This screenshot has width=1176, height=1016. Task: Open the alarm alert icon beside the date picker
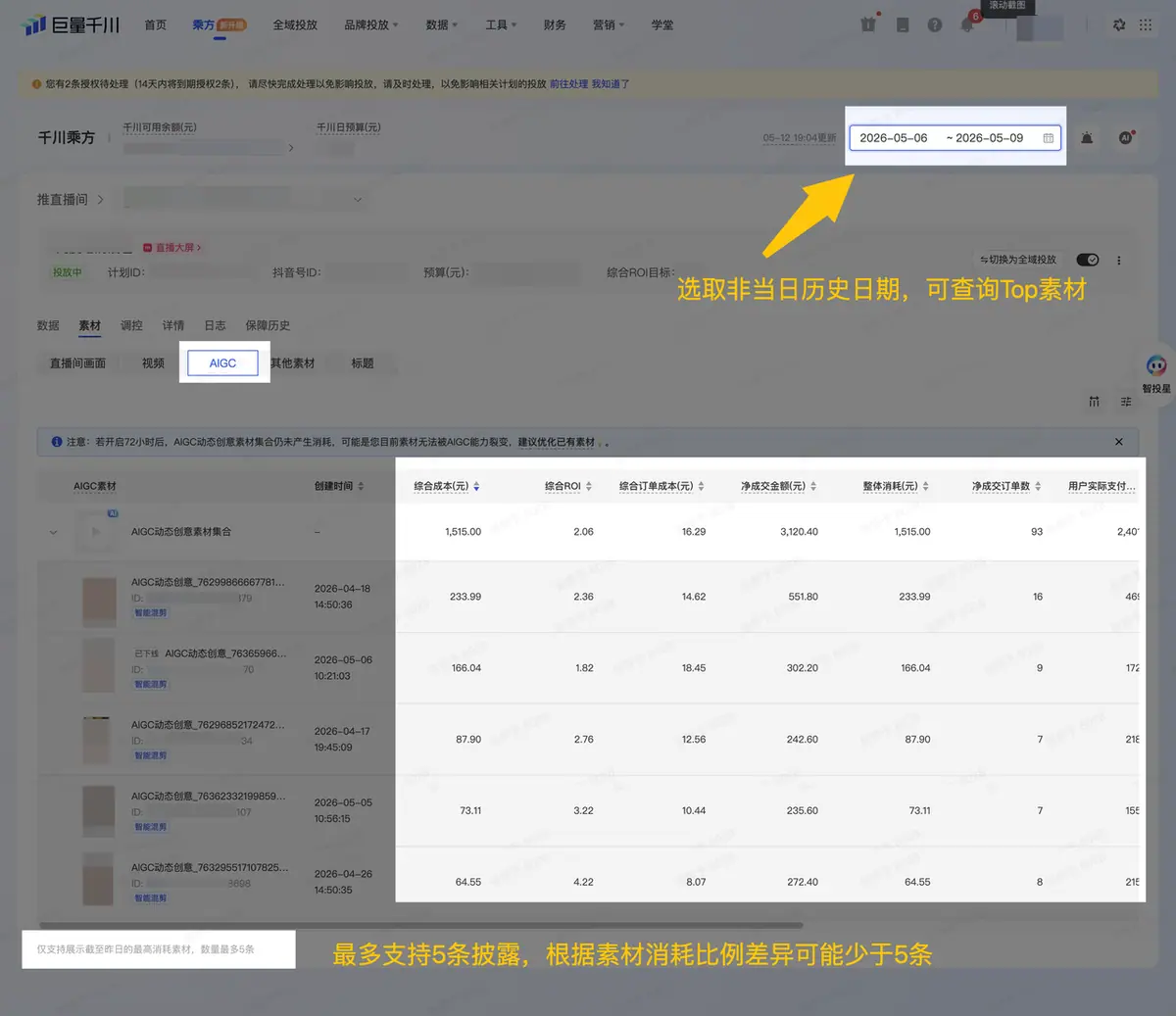click(x=1087, y=138)
